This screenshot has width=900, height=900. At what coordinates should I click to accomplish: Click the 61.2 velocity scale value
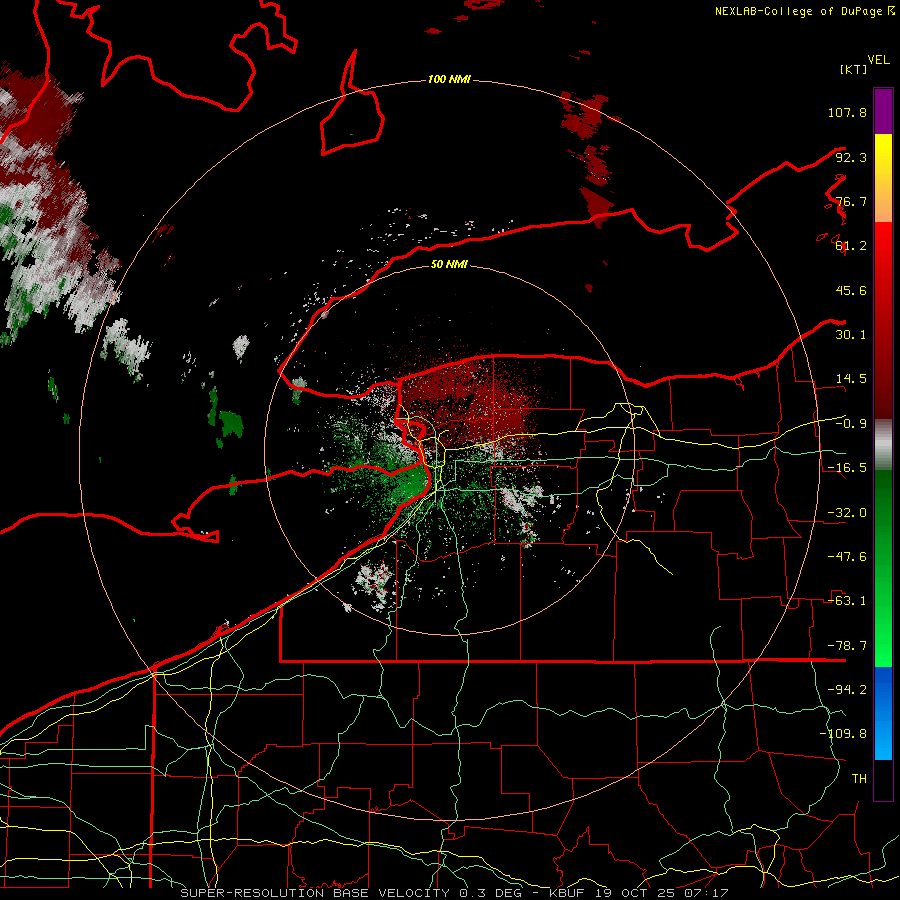[851, 246]
